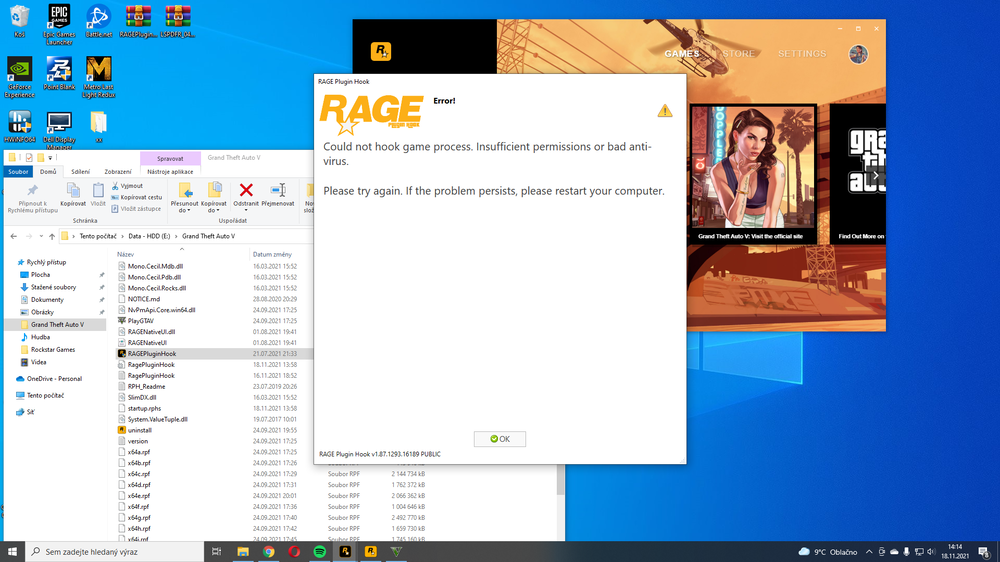Image resolution: width=1000 pixels, height=562 pixels.
Task: Open Metro Last Light Redux desktop icon
Action: pyautogui.click(x=98, y=77)
